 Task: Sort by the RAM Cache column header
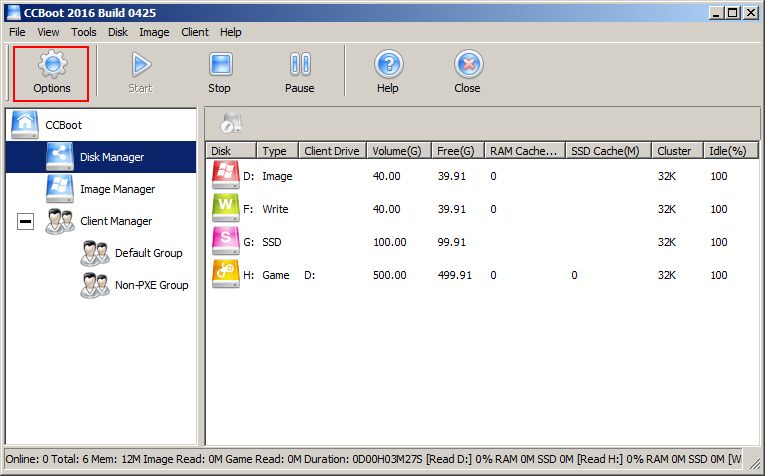click(x=524, y=151)
